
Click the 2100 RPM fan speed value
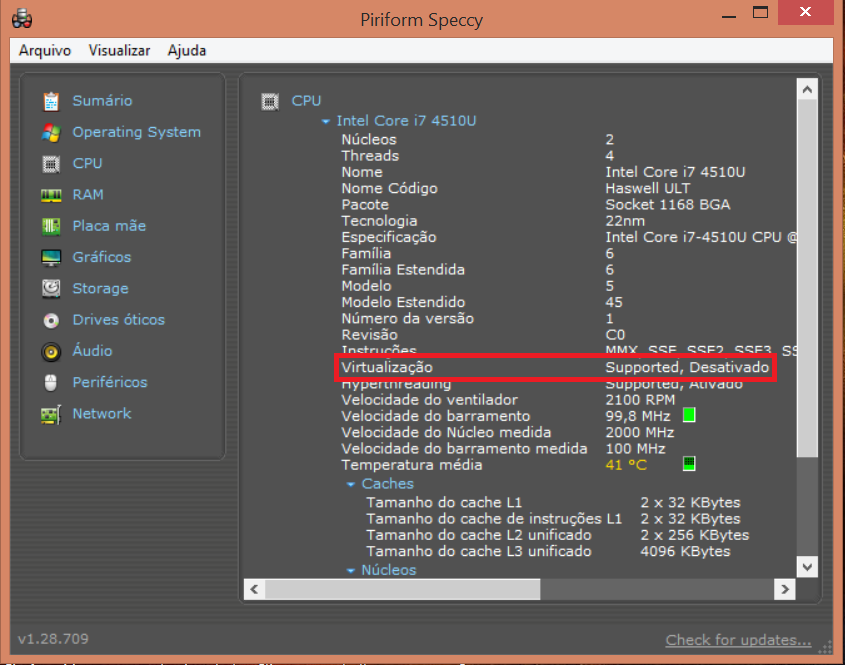(x=640, y=400)
